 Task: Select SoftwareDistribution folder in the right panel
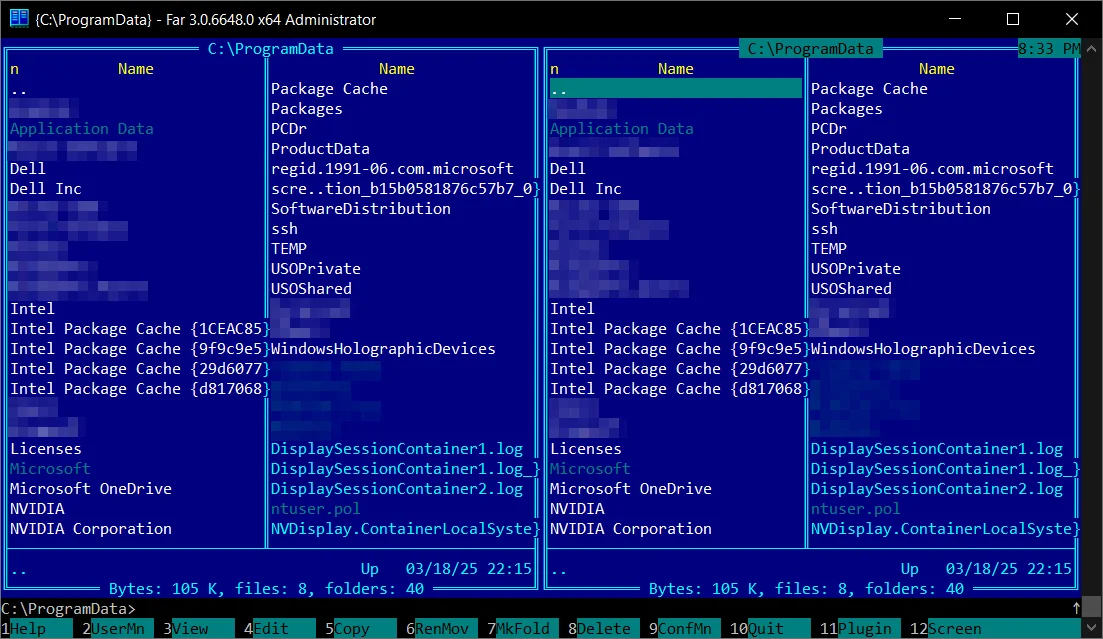pos(900,209)
